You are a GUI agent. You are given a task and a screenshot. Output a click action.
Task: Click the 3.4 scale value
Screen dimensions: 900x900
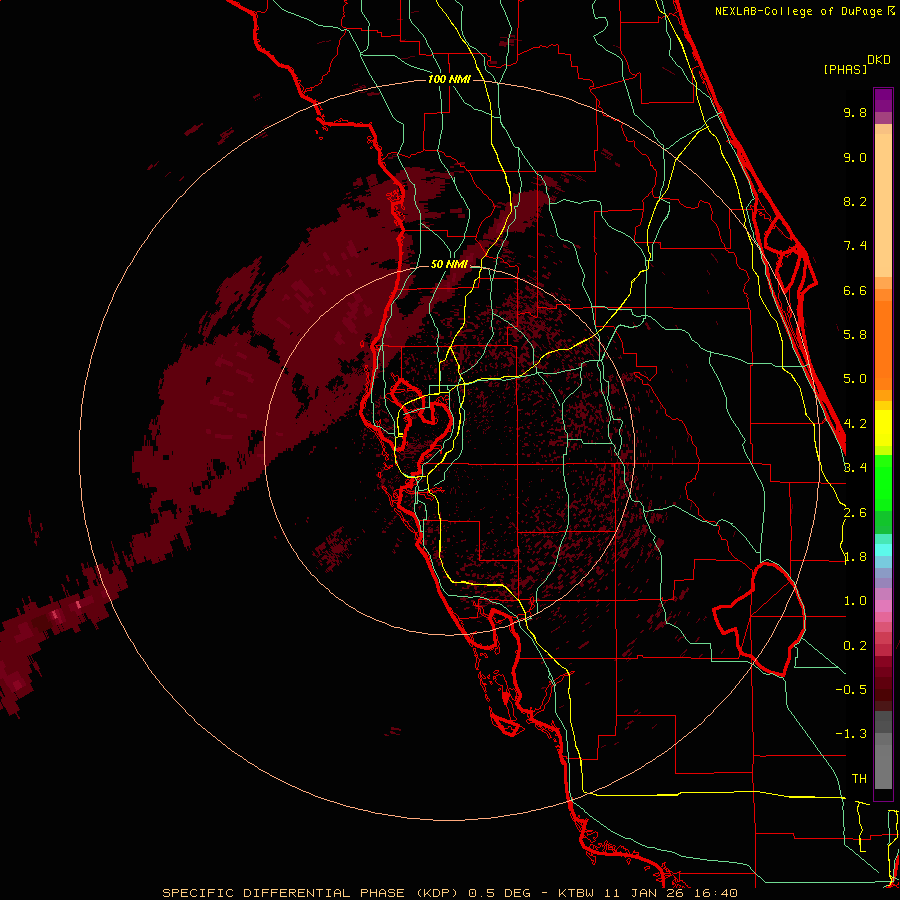(x=855, y=468)
